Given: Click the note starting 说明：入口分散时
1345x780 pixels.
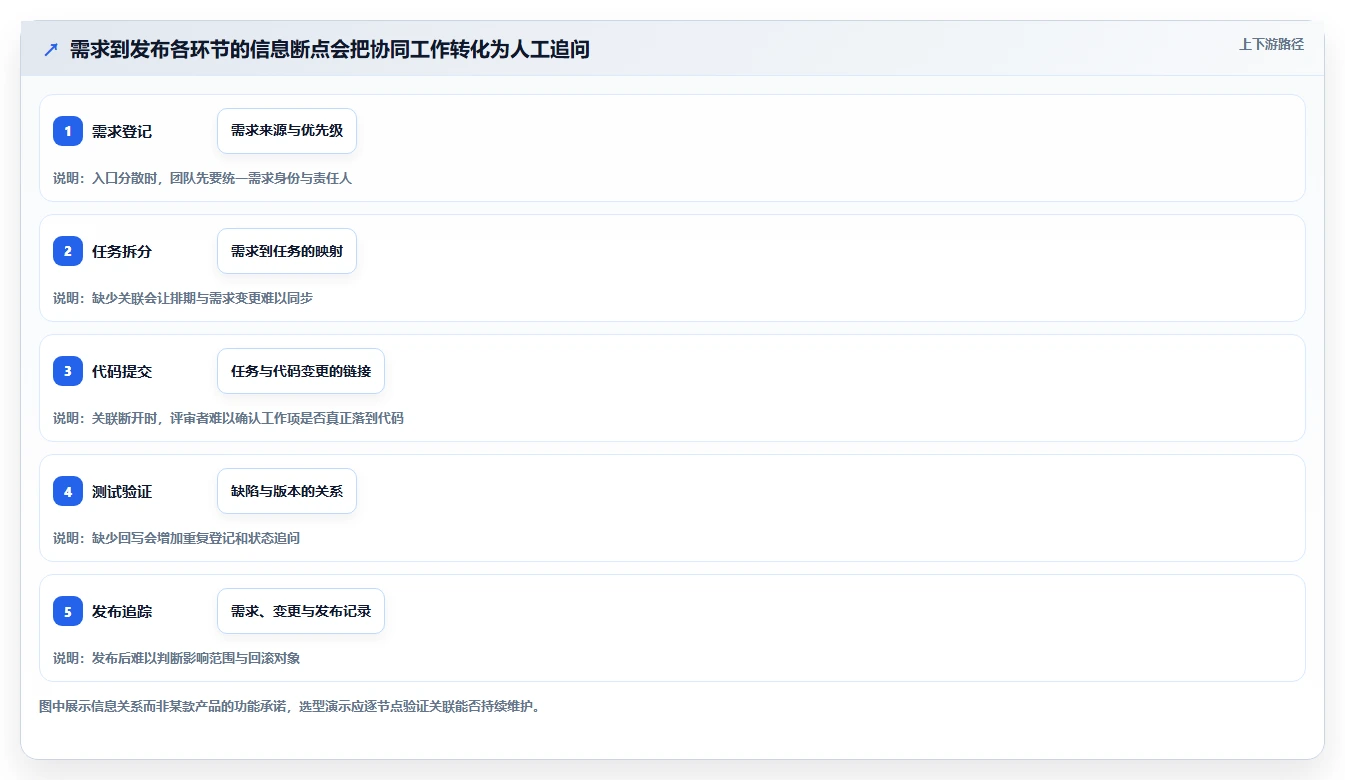Looking at the screenshot, I should (x=203, y=178).
